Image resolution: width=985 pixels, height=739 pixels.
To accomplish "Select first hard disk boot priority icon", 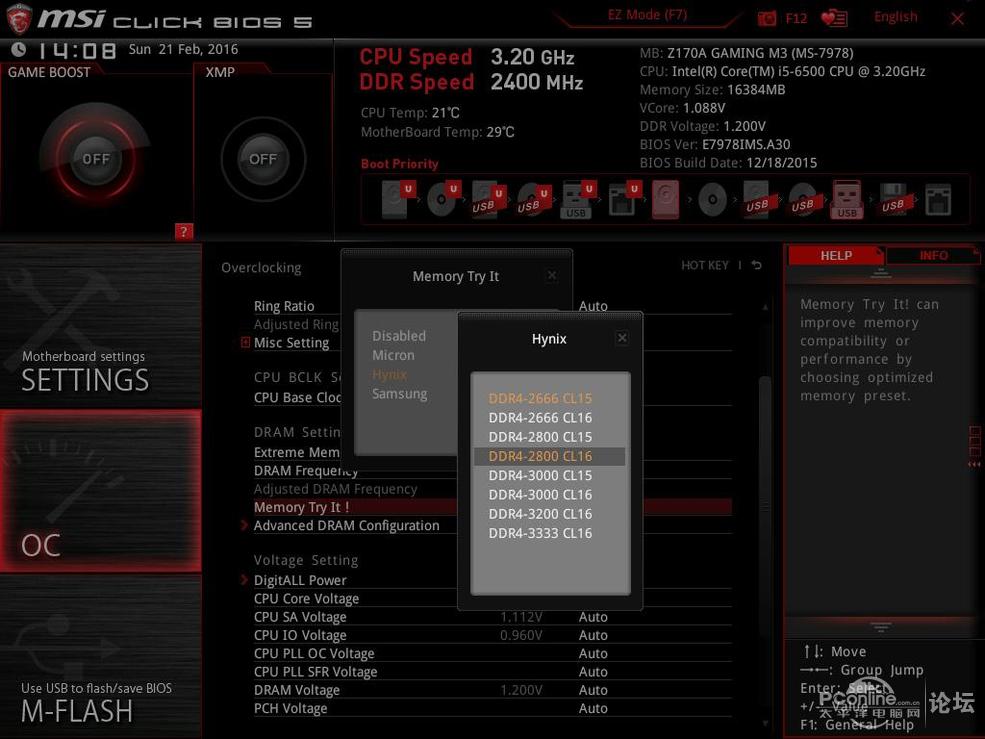I will point(398,199).
